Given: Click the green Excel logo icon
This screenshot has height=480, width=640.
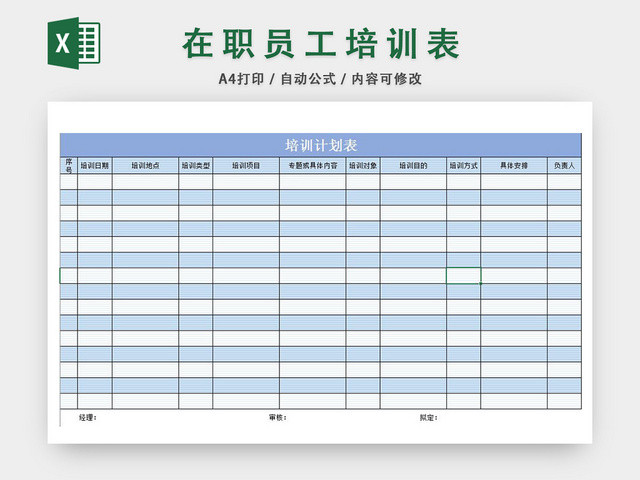Looking at the screenshot, I should [x=74, y=43].
